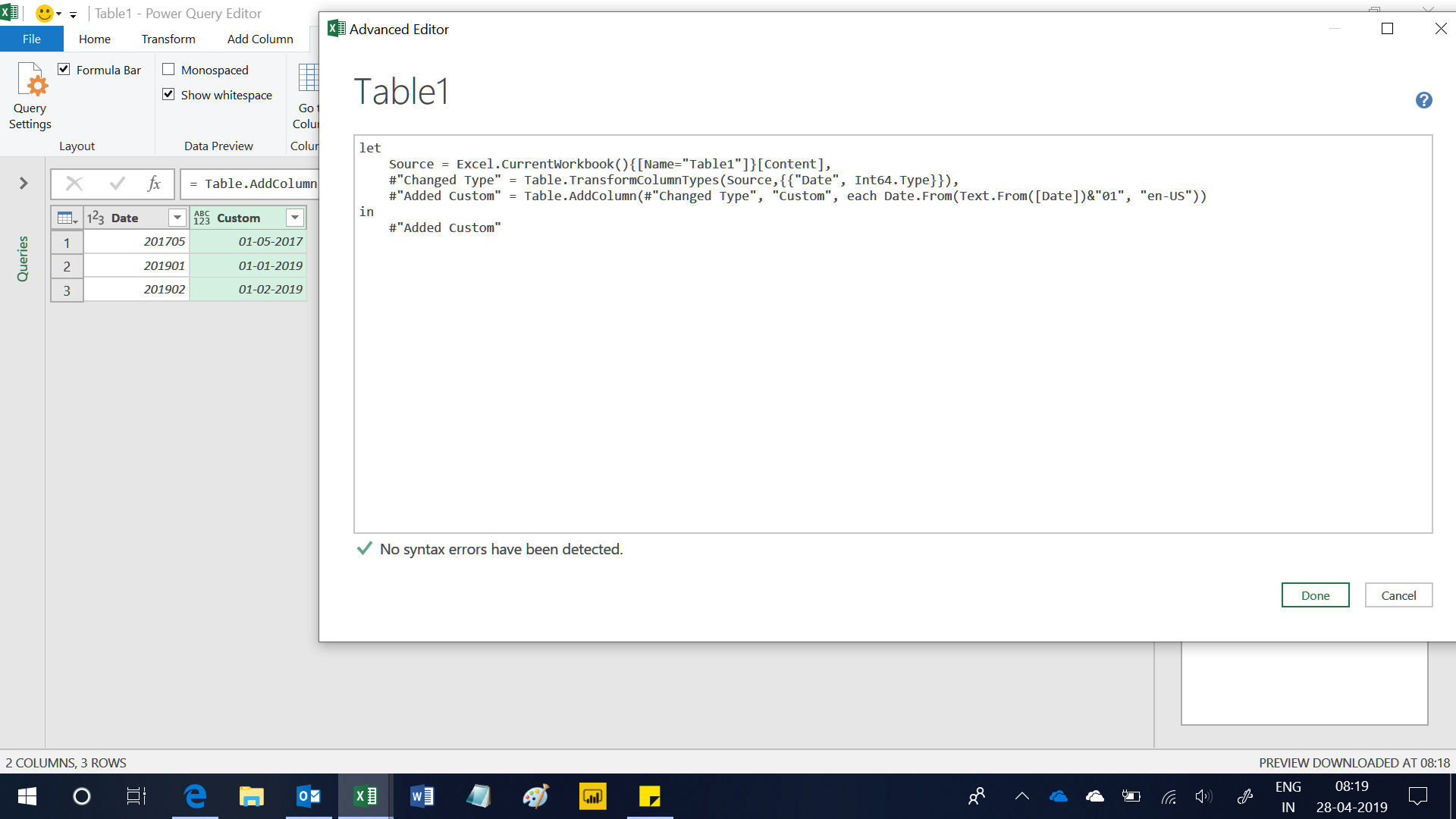The width and height of the screenshot is (1456, 819).
Task: Click the fx formula icon
Action: [x=154, y=184]
